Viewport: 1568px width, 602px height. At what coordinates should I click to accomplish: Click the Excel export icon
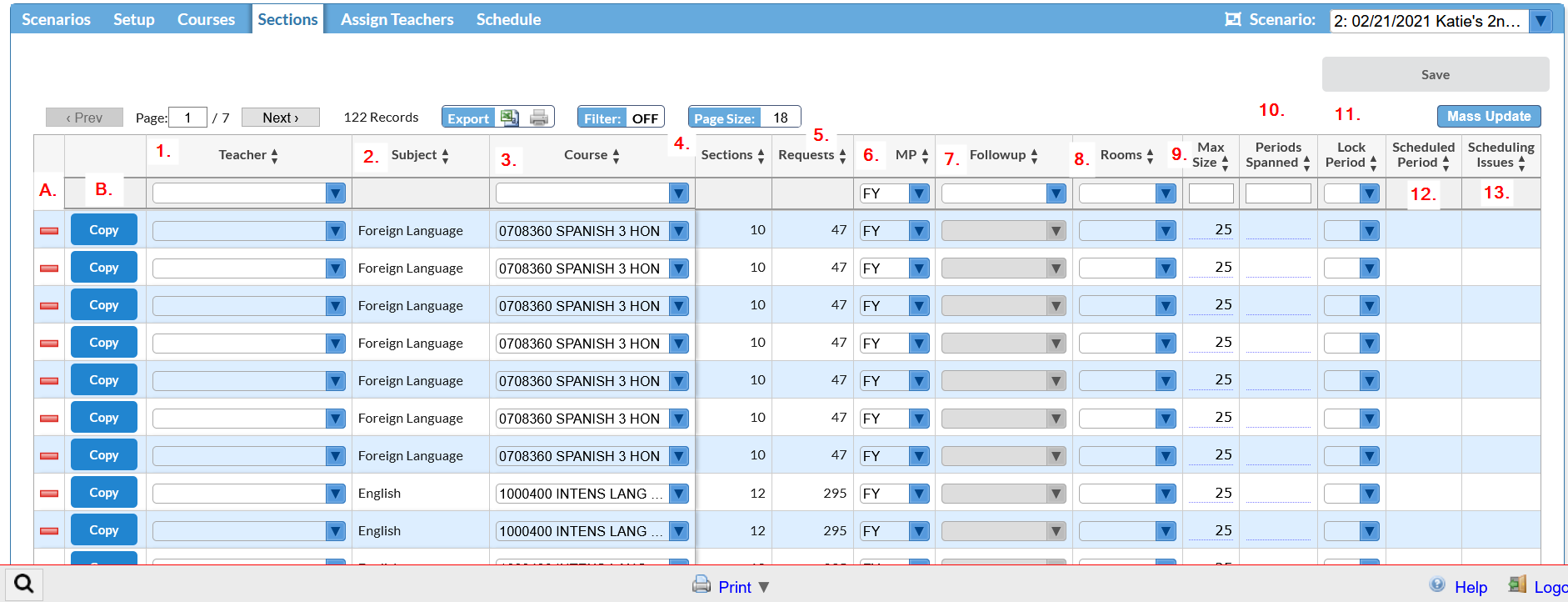tap(509, 118)
